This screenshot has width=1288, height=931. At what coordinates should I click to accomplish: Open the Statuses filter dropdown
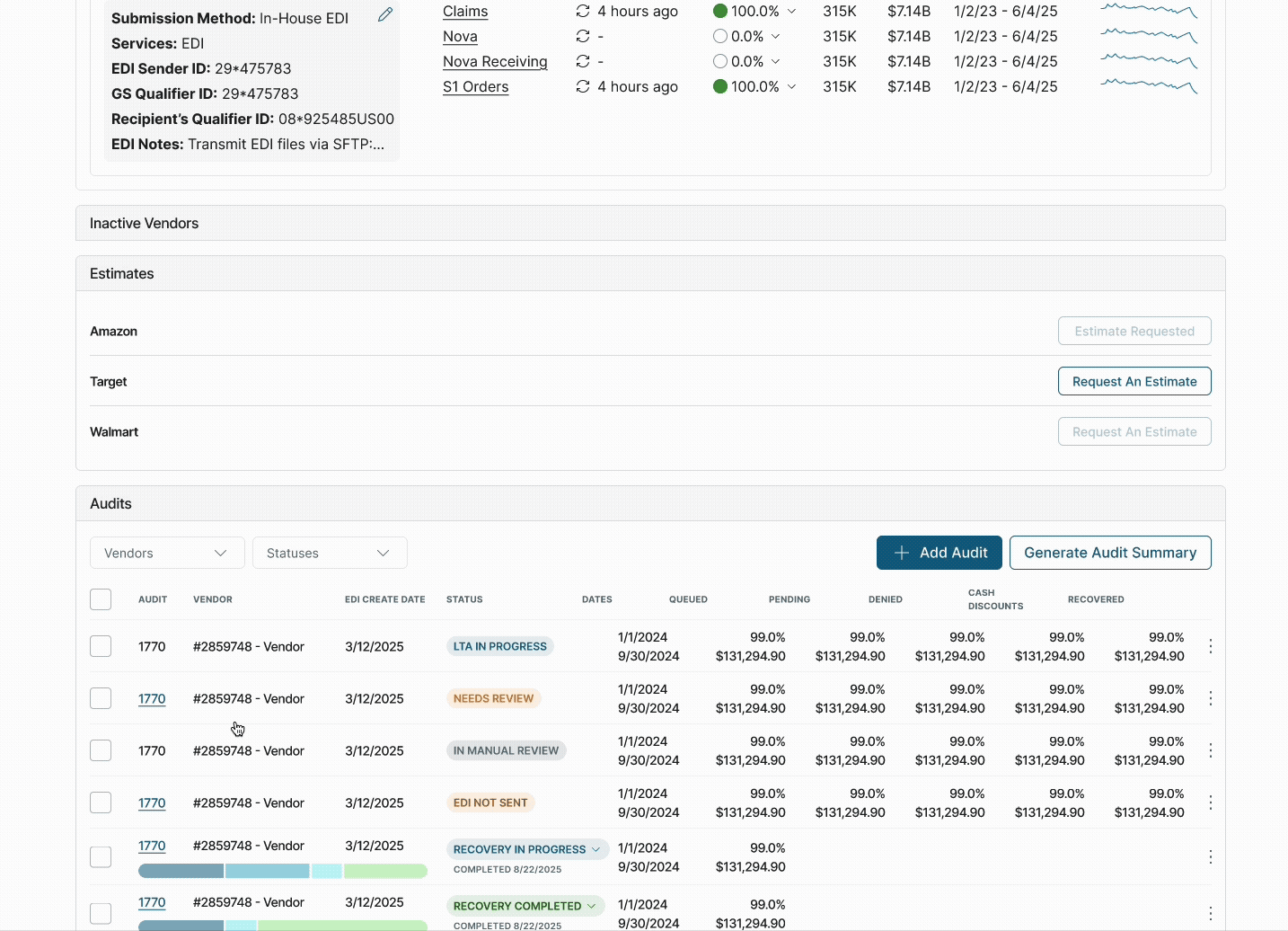pos(330,553)
